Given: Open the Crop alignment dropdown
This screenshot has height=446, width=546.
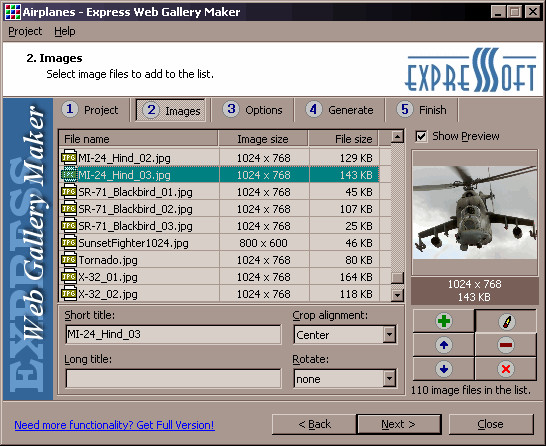Looking at the screenshot, I should (389, 335).
